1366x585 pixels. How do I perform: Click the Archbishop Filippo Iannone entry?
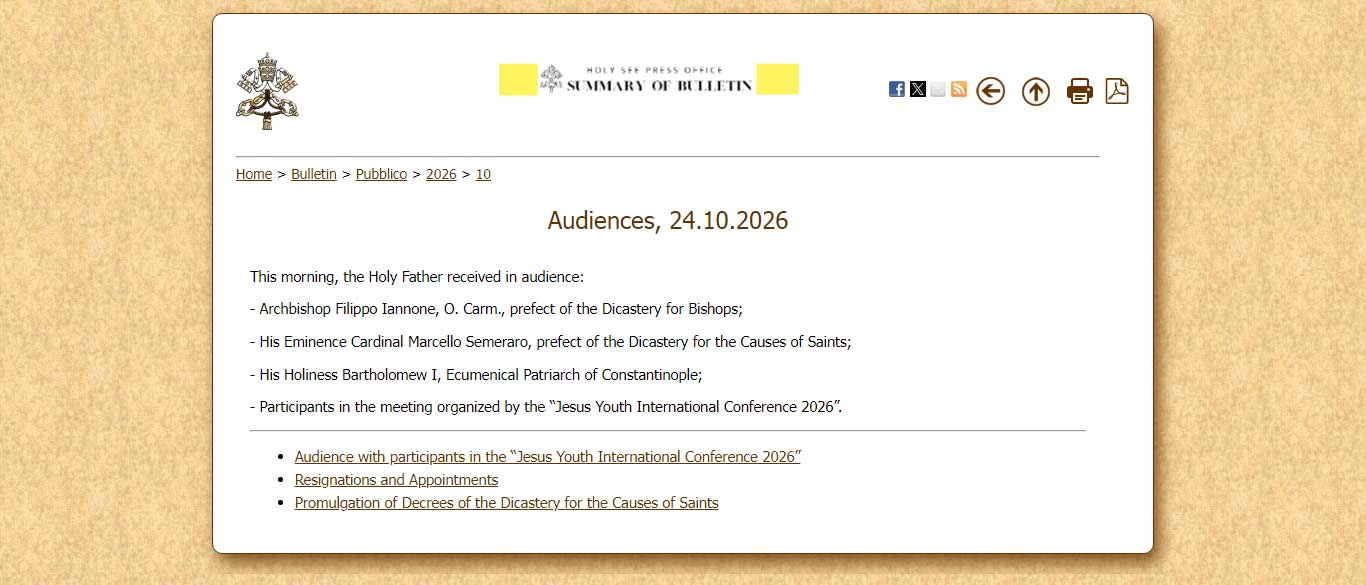(496, 309)
